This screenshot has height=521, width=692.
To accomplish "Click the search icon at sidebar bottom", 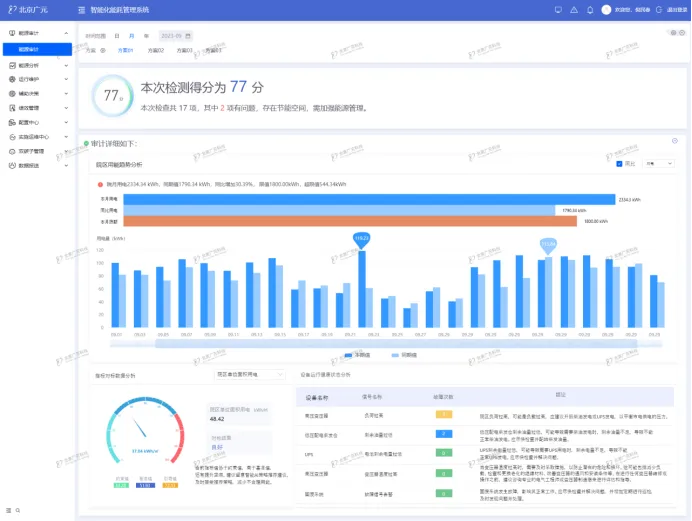I will tap(18, 510).
